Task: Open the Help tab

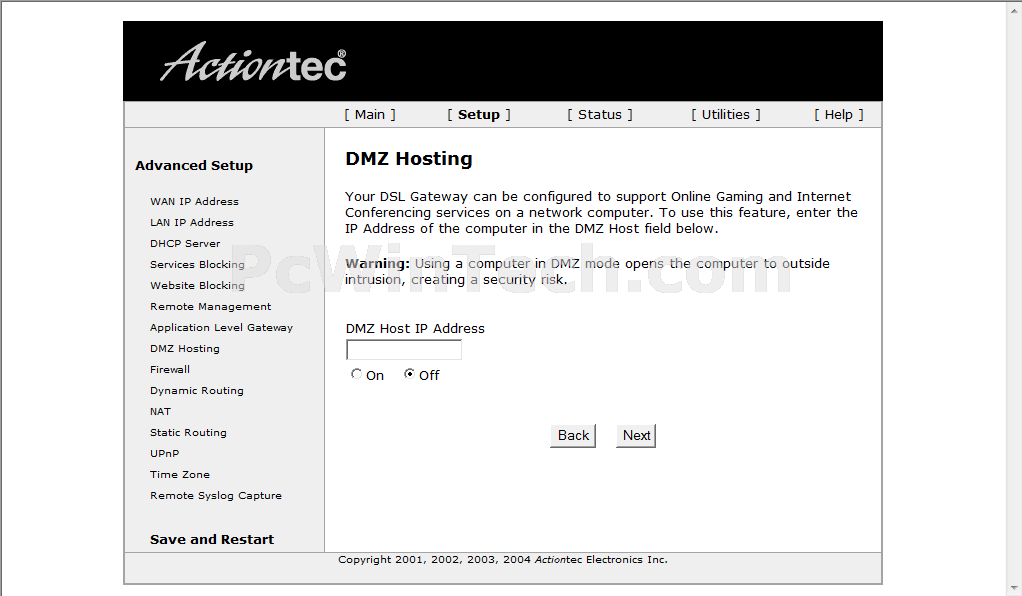Action: pyautogui.click(x=838, y=115)
